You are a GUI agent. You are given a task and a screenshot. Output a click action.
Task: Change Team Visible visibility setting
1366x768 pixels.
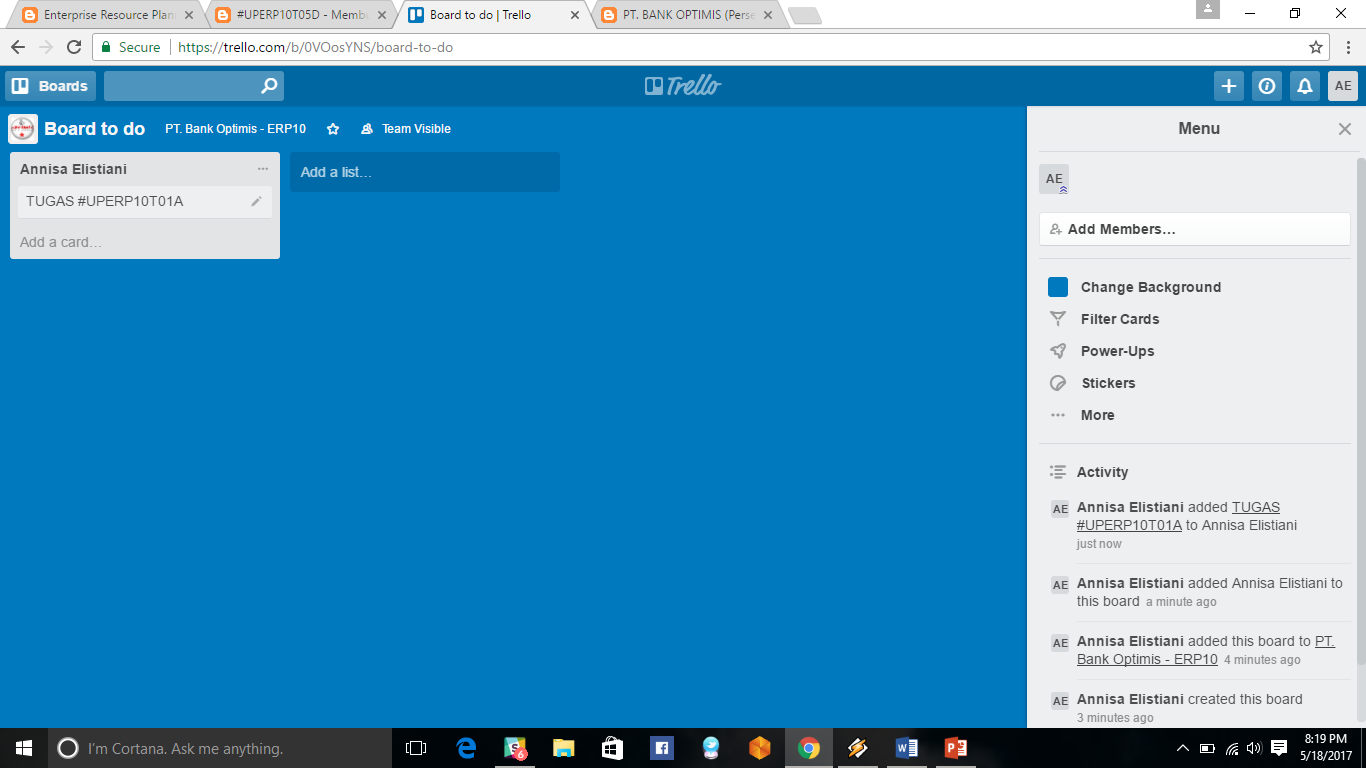[406, 129]
